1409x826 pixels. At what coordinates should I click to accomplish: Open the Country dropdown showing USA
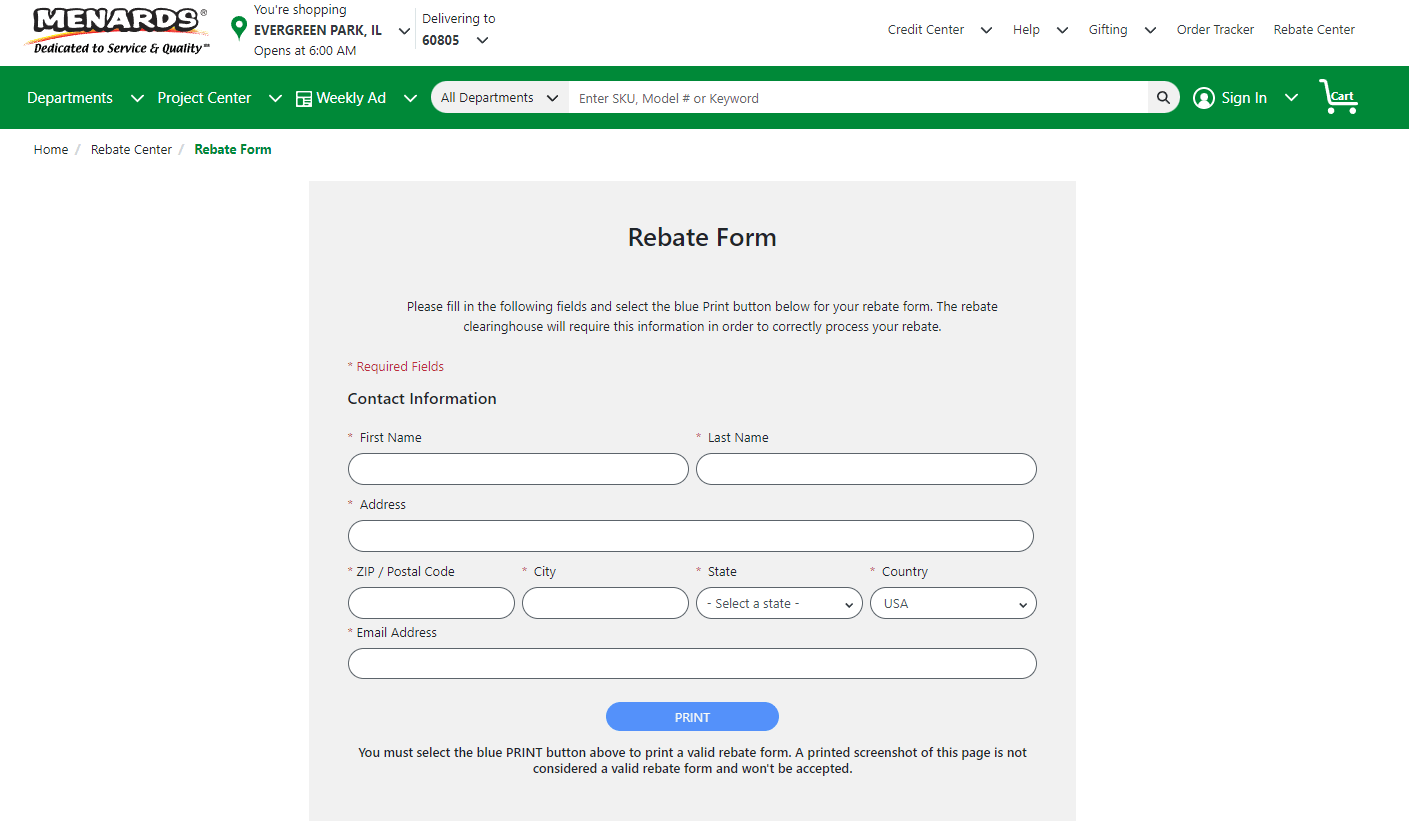point(952,602)
